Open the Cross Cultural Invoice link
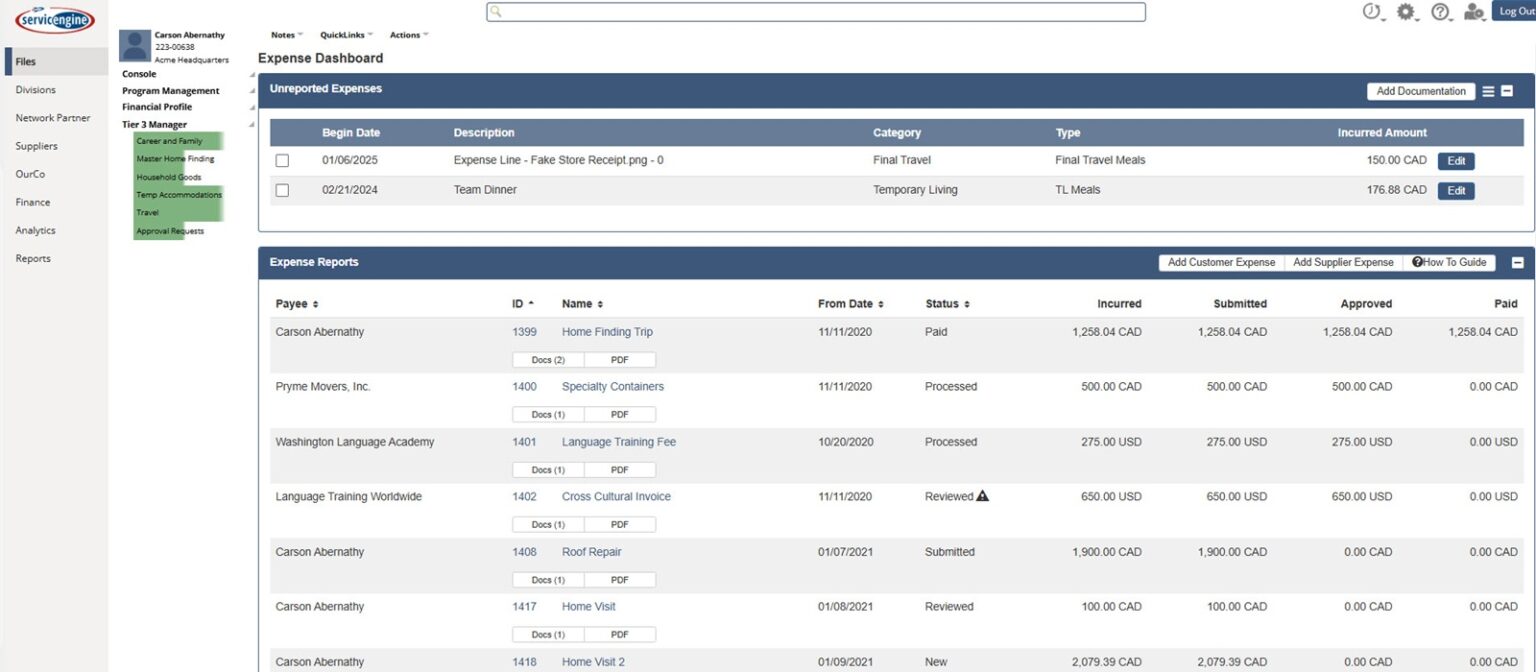The width and height of the screenshot is (1536, 672). click(x=616, y=497)
